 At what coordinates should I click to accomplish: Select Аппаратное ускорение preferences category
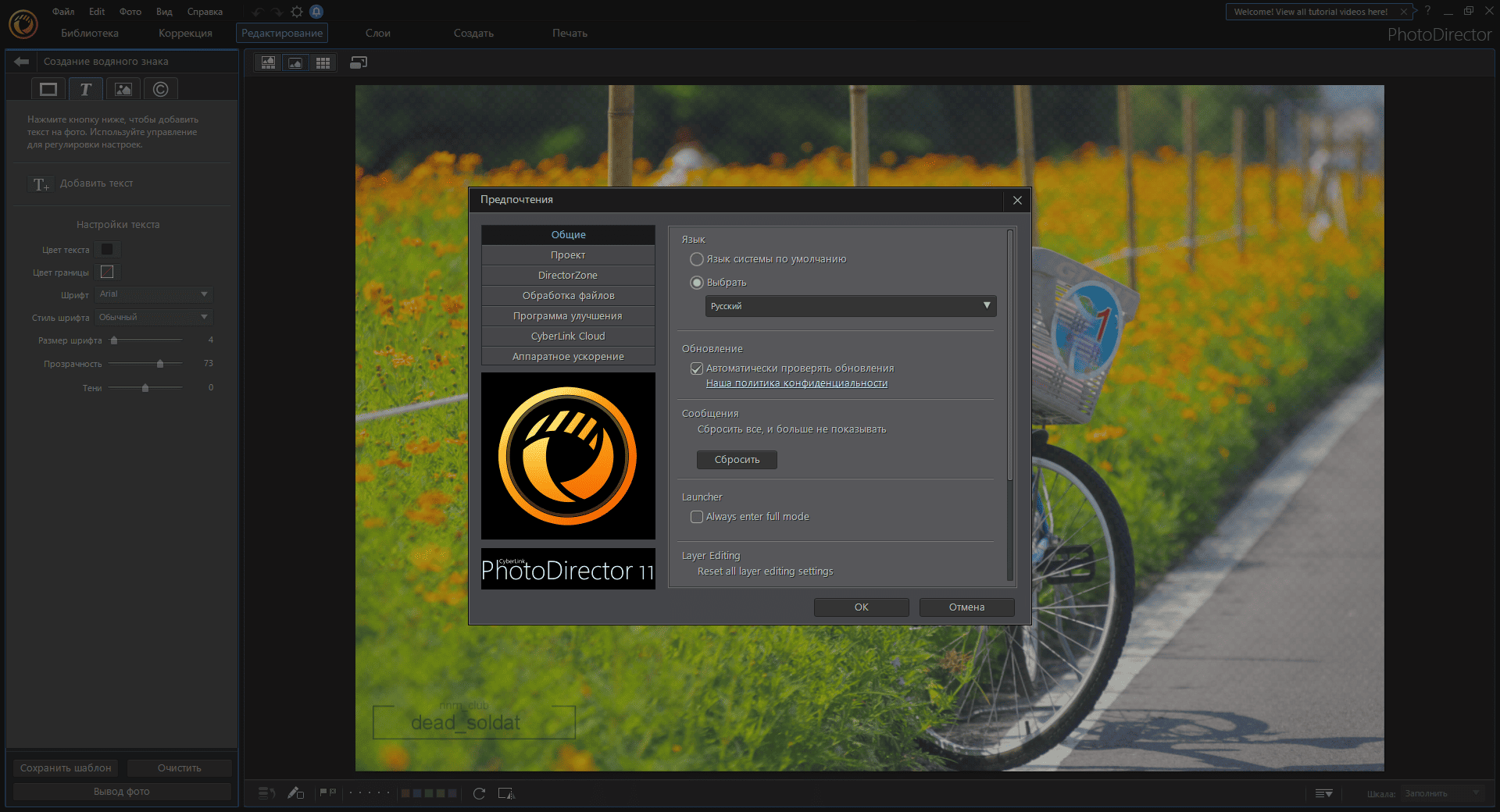click(568, 357)
